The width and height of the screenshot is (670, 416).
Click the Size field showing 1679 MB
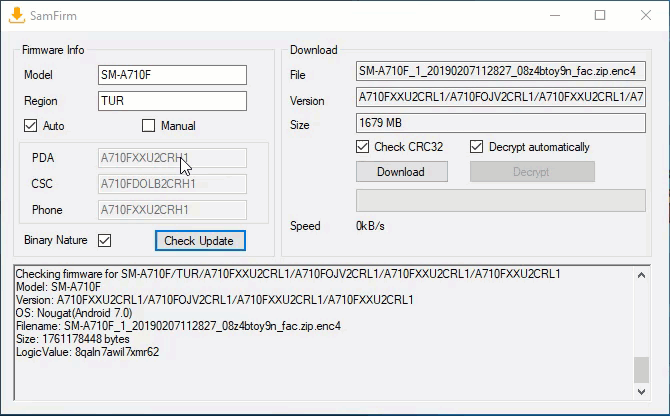pos(500,123)
